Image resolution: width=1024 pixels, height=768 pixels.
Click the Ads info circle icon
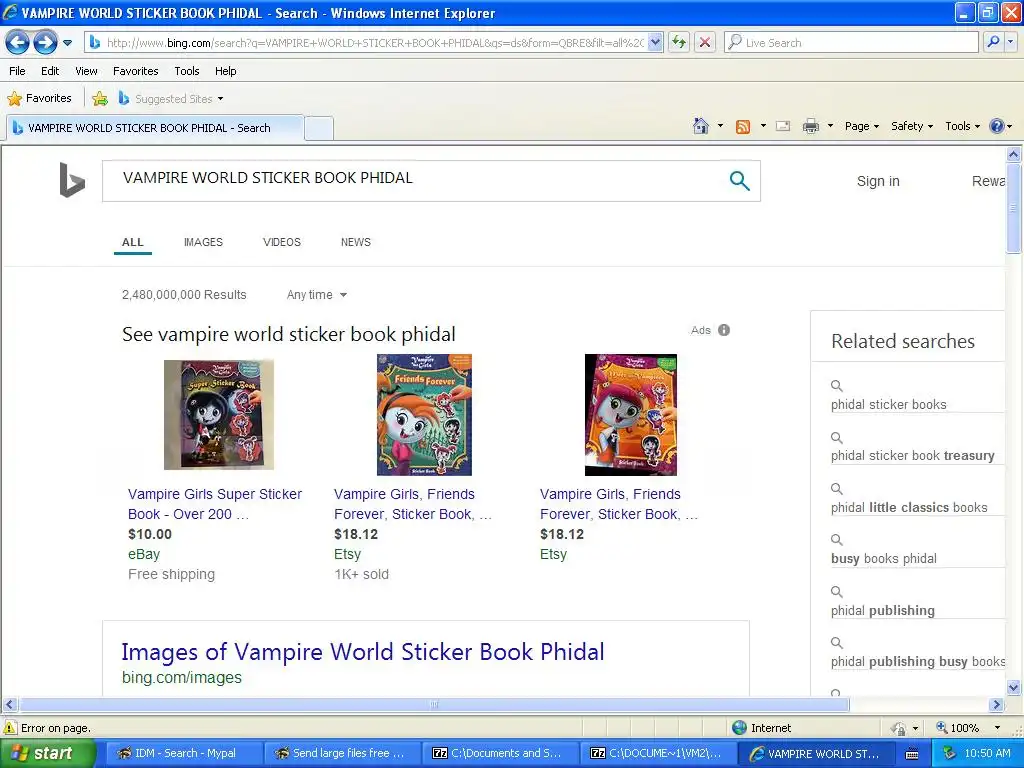[724, 330]
